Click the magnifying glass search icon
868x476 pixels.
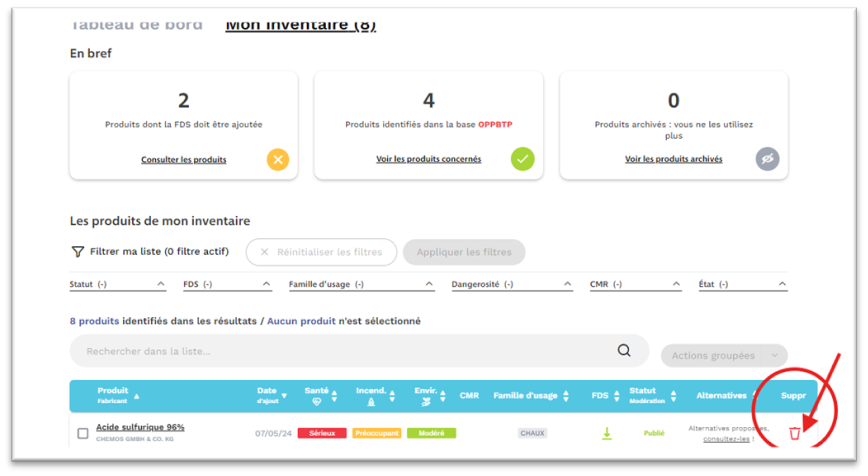(x=624, y=351)
